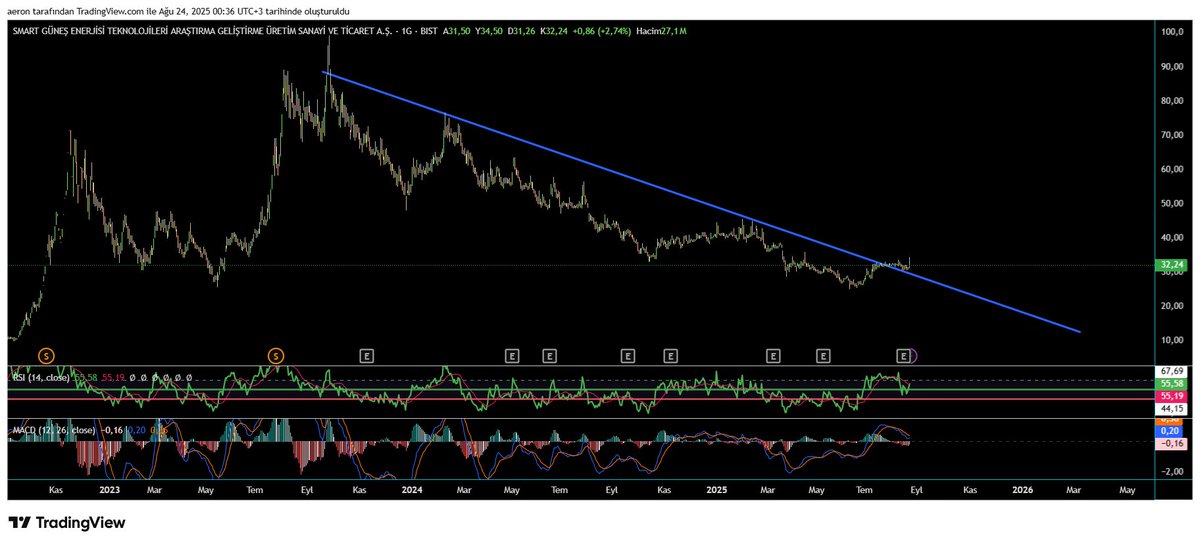
Task: Click the orange S marker in late 2022
Action: (x=47, y=355)
